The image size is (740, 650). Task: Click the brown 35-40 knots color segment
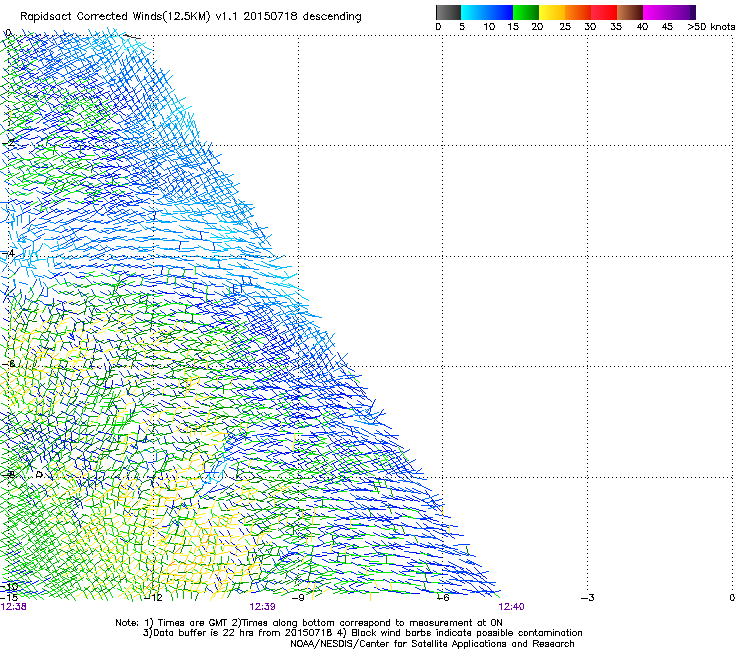[630, 12]
